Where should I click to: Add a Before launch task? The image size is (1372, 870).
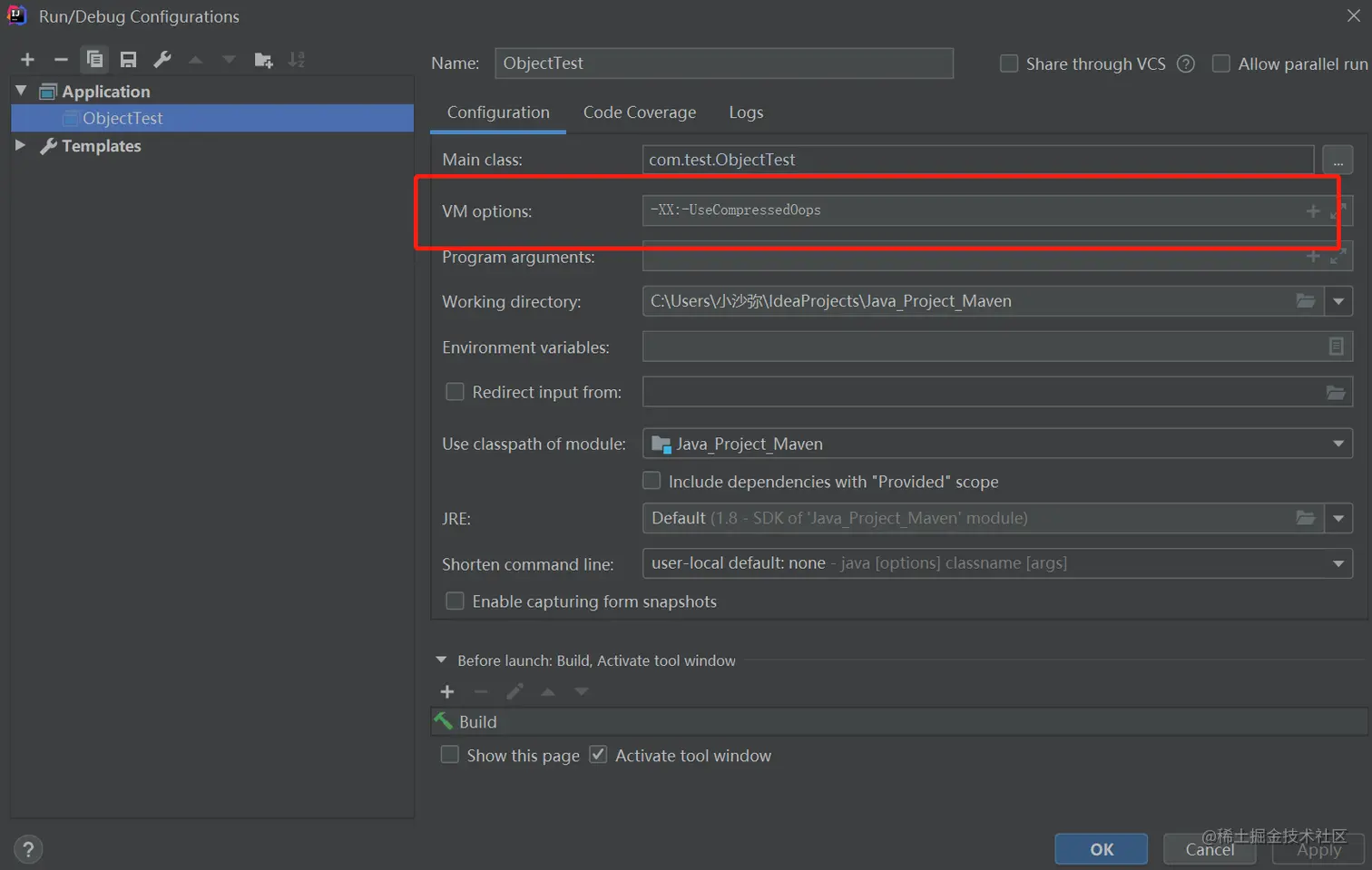coord(447,692)
